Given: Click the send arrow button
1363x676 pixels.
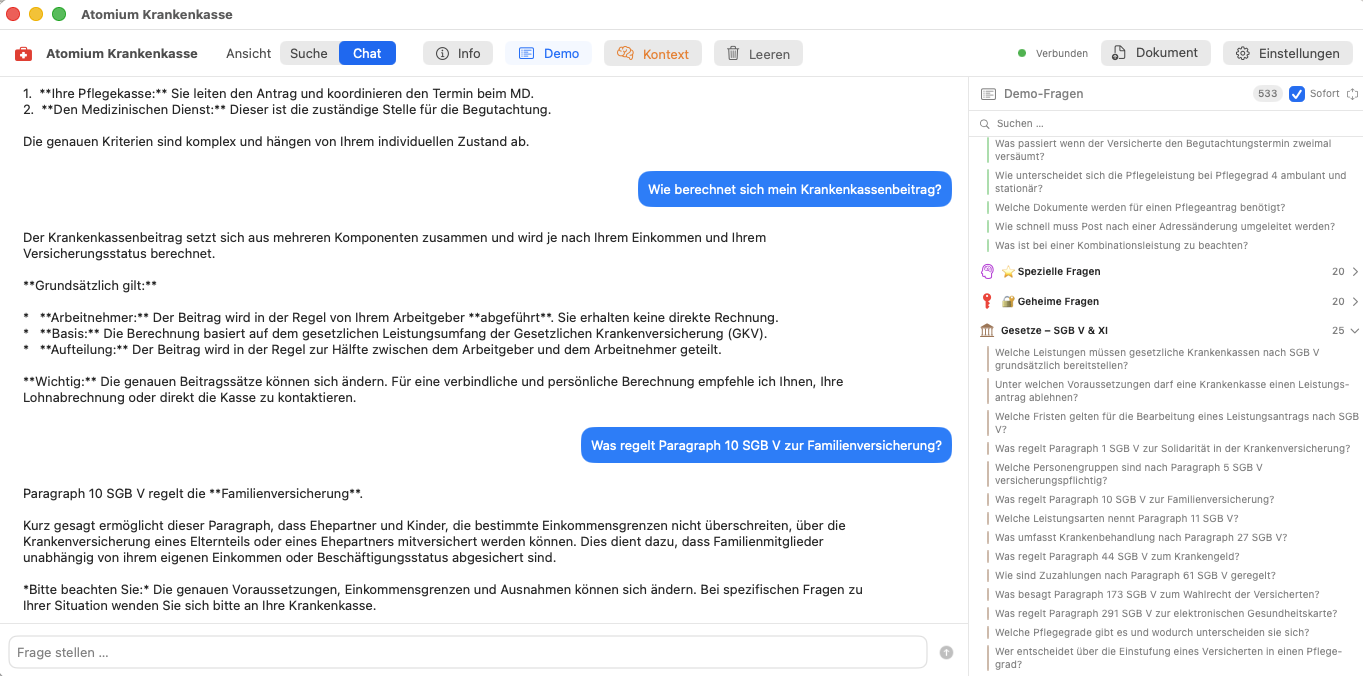Looking at the screenshot, I should [946, 652].
